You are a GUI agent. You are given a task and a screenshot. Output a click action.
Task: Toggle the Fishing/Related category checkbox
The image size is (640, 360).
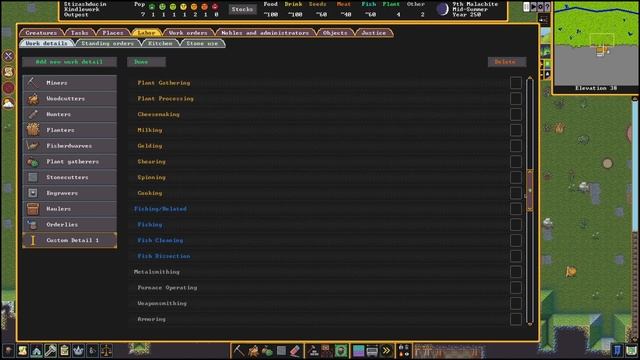pyautogui.click(x=516, y=209)
